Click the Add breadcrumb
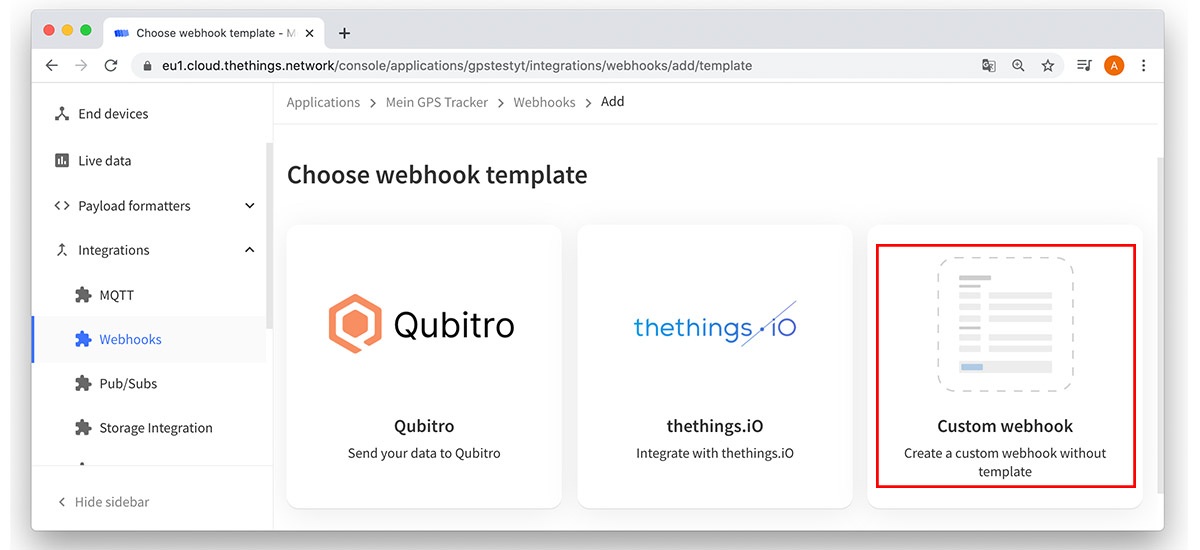 [612, 102]
